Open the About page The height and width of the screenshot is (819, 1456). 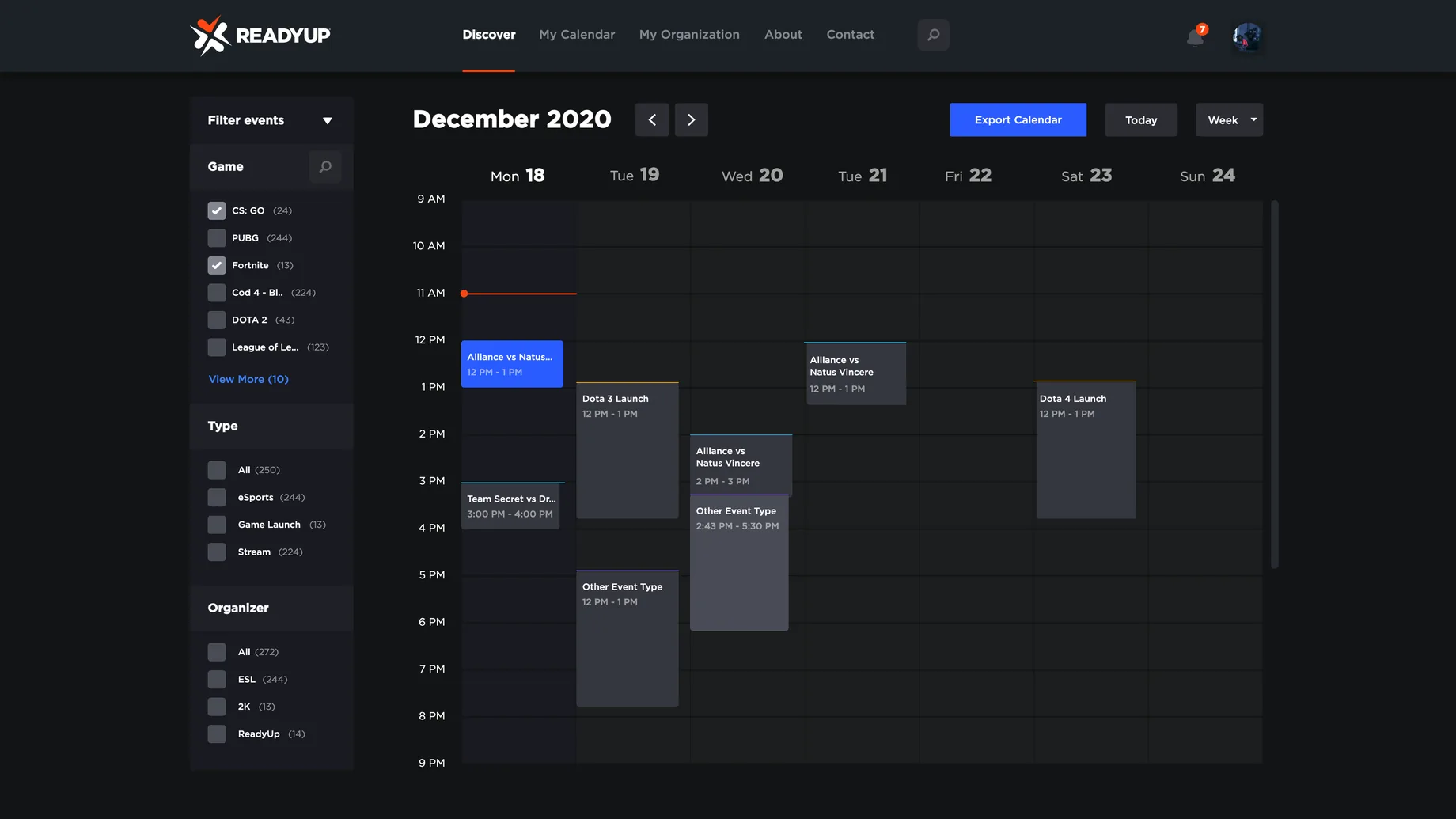(x=783, y=35)
